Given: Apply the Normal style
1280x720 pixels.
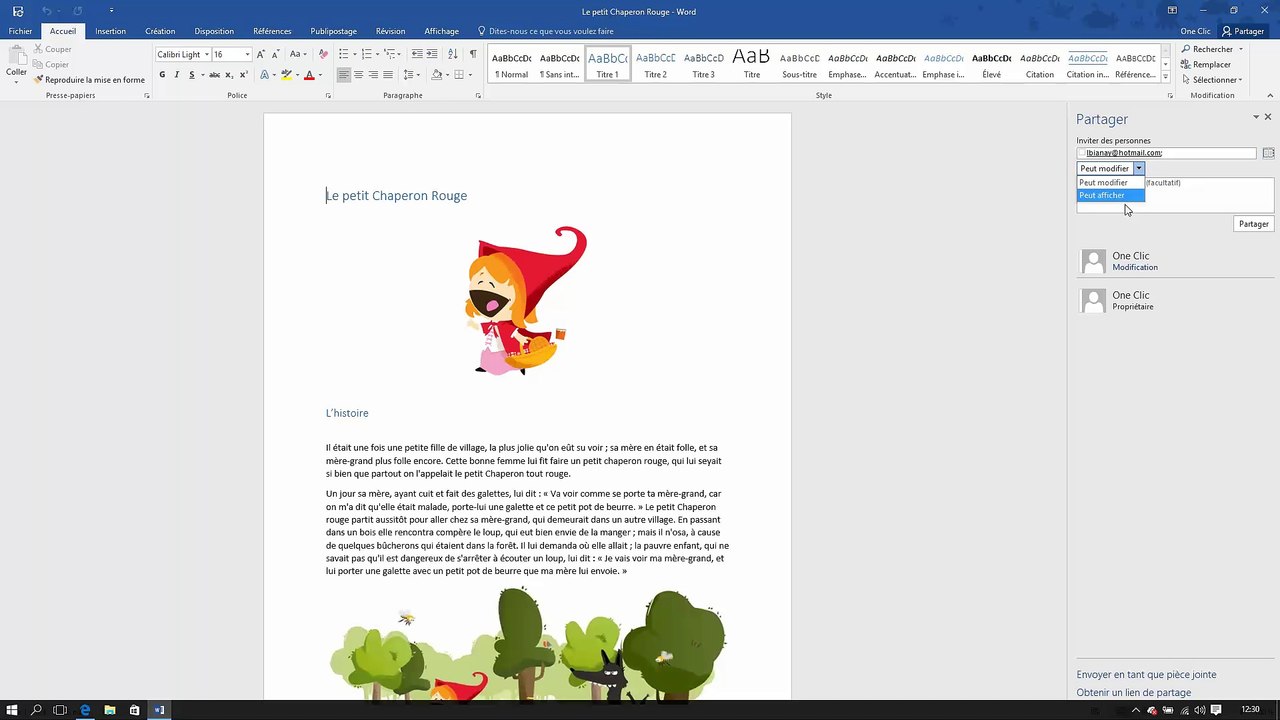Looking at the screenshot, I should 511,64.
